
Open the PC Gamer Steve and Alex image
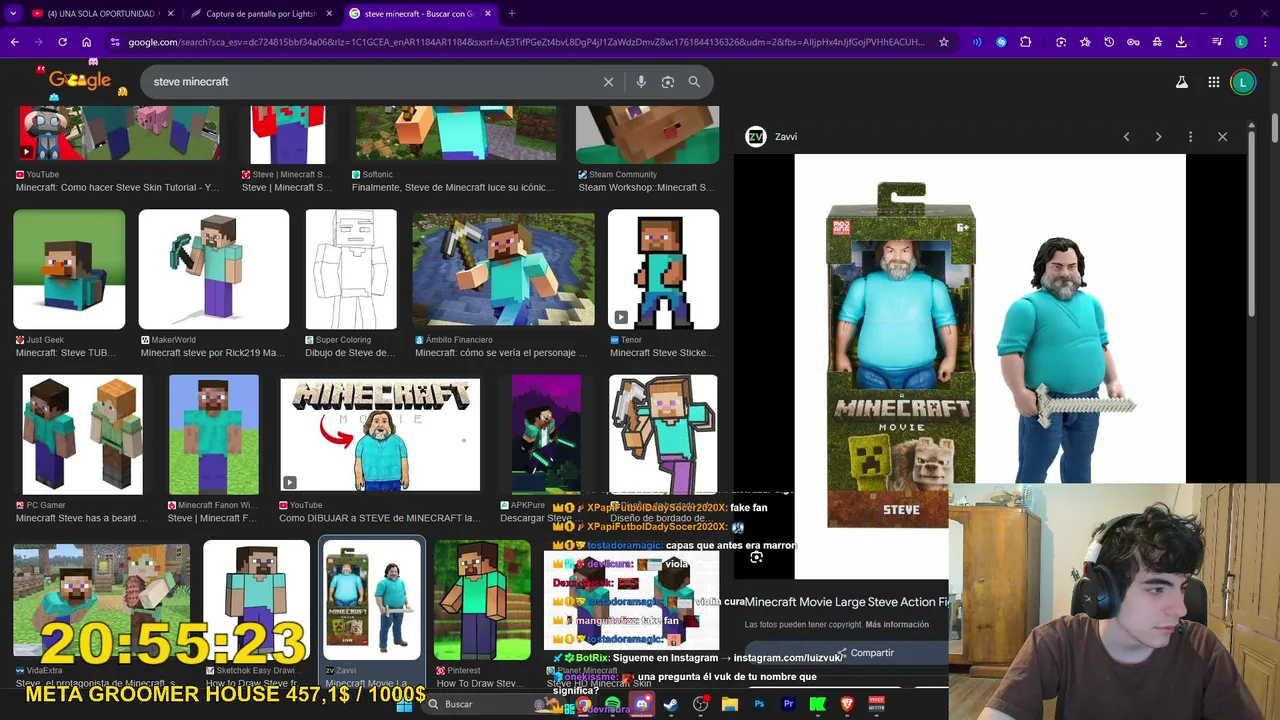[x=83, y=435]
